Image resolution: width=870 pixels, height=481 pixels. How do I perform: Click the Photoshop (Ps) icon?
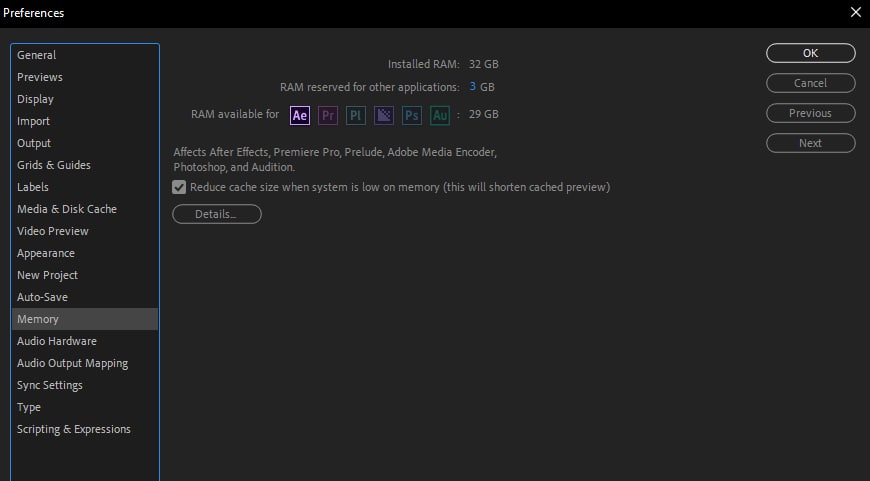[412, 115]
